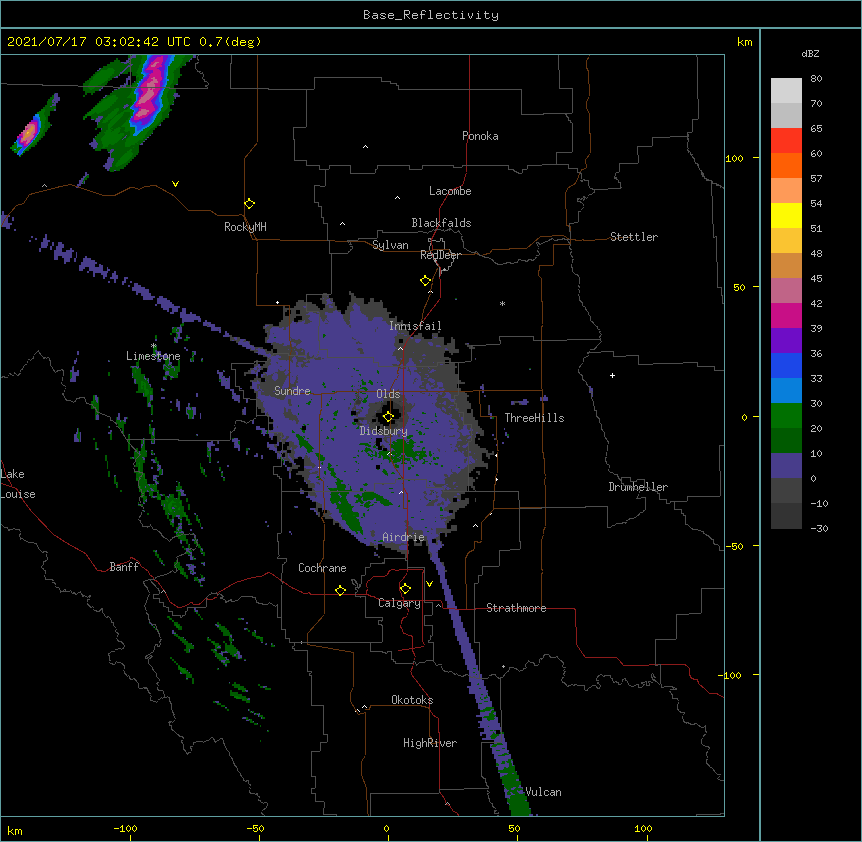862x842 pixels.
Task: Click the intense magenta storm cell at top
Action: (150, 91)
